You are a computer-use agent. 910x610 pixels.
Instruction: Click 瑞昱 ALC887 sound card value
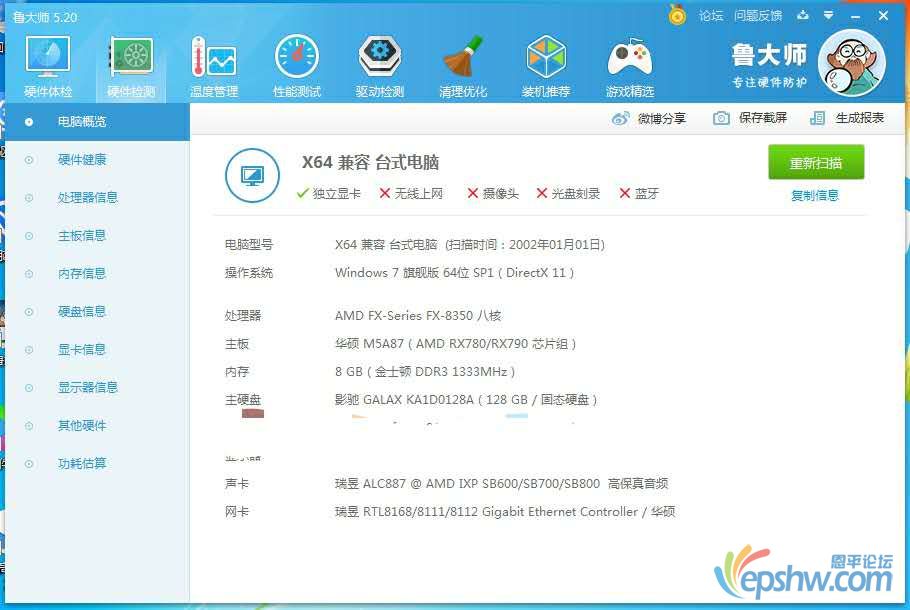click(x=501, y=483)
